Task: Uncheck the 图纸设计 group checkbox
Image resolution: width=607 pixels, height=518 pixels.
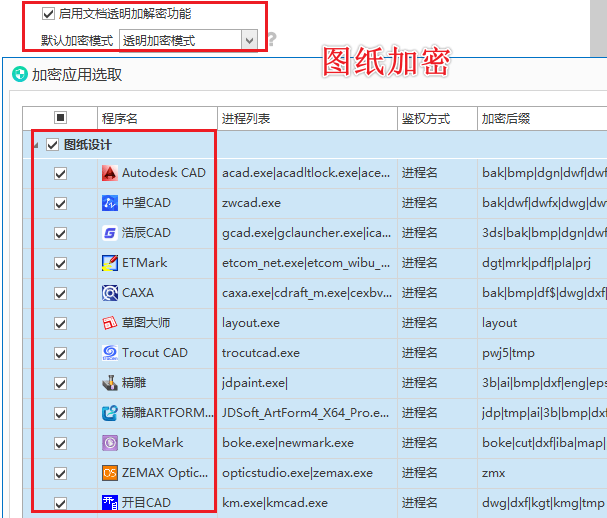Action: pos(53,145)
